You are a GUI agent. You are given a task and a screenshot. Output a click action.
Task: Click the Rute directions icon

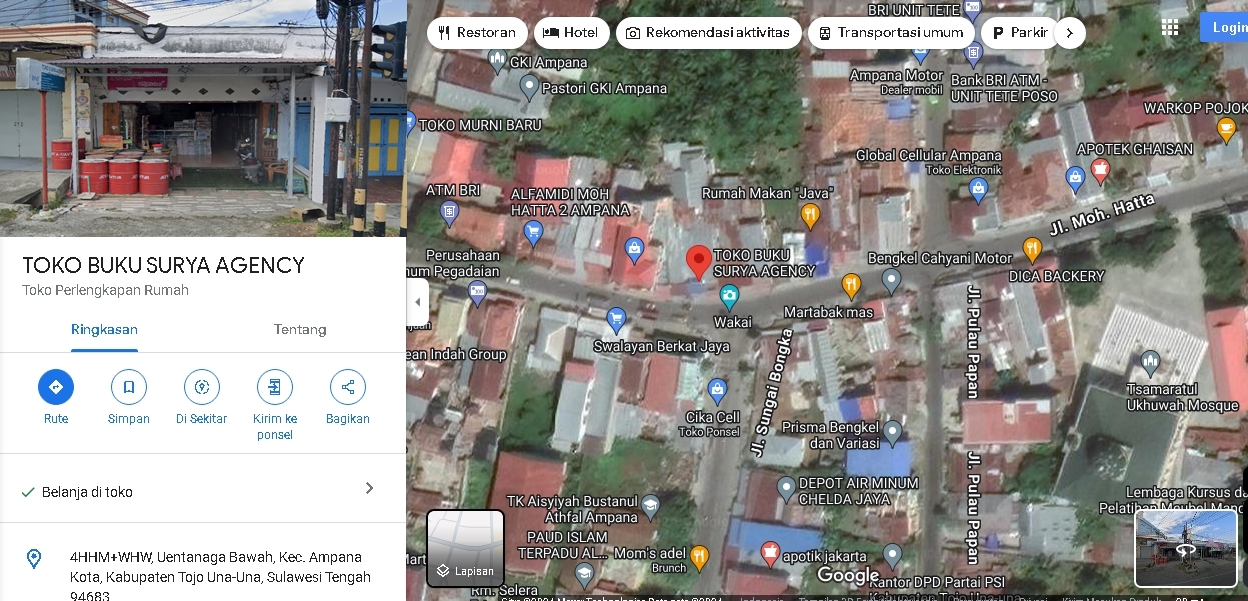click(x=56, y=387)
